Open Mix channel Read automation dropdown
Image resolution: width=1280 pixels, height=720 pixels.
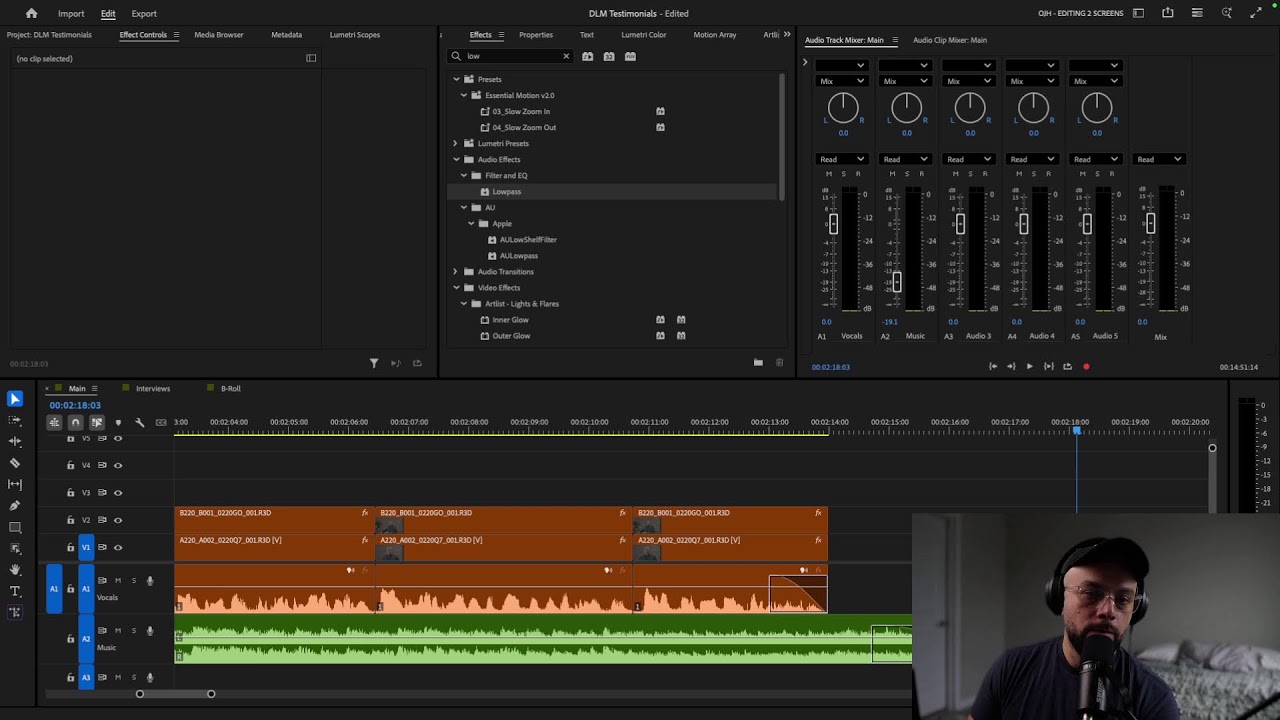(1160, 159)
